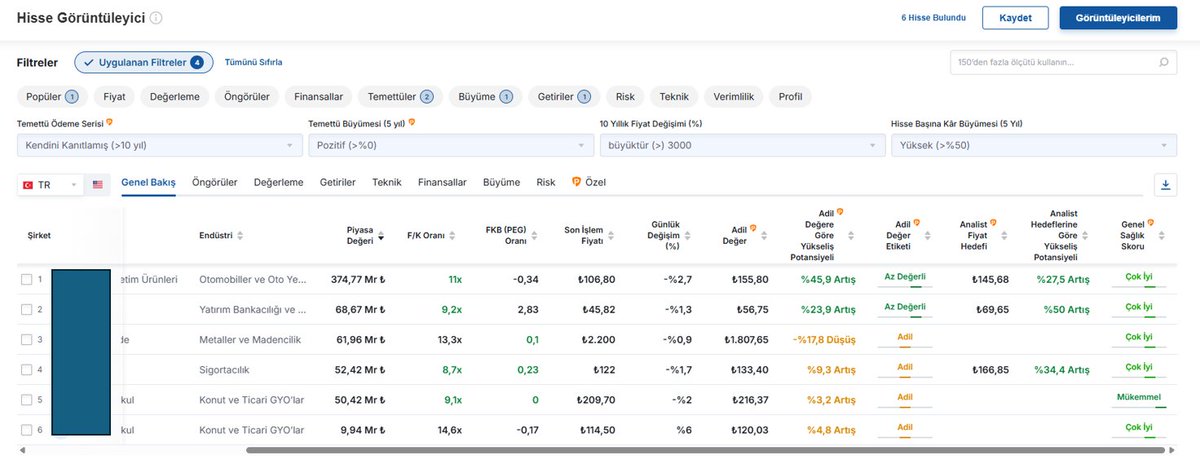Viewport: 1200px width, 460px height.
Task: Click the Kaydet button
Action: 1015,18
